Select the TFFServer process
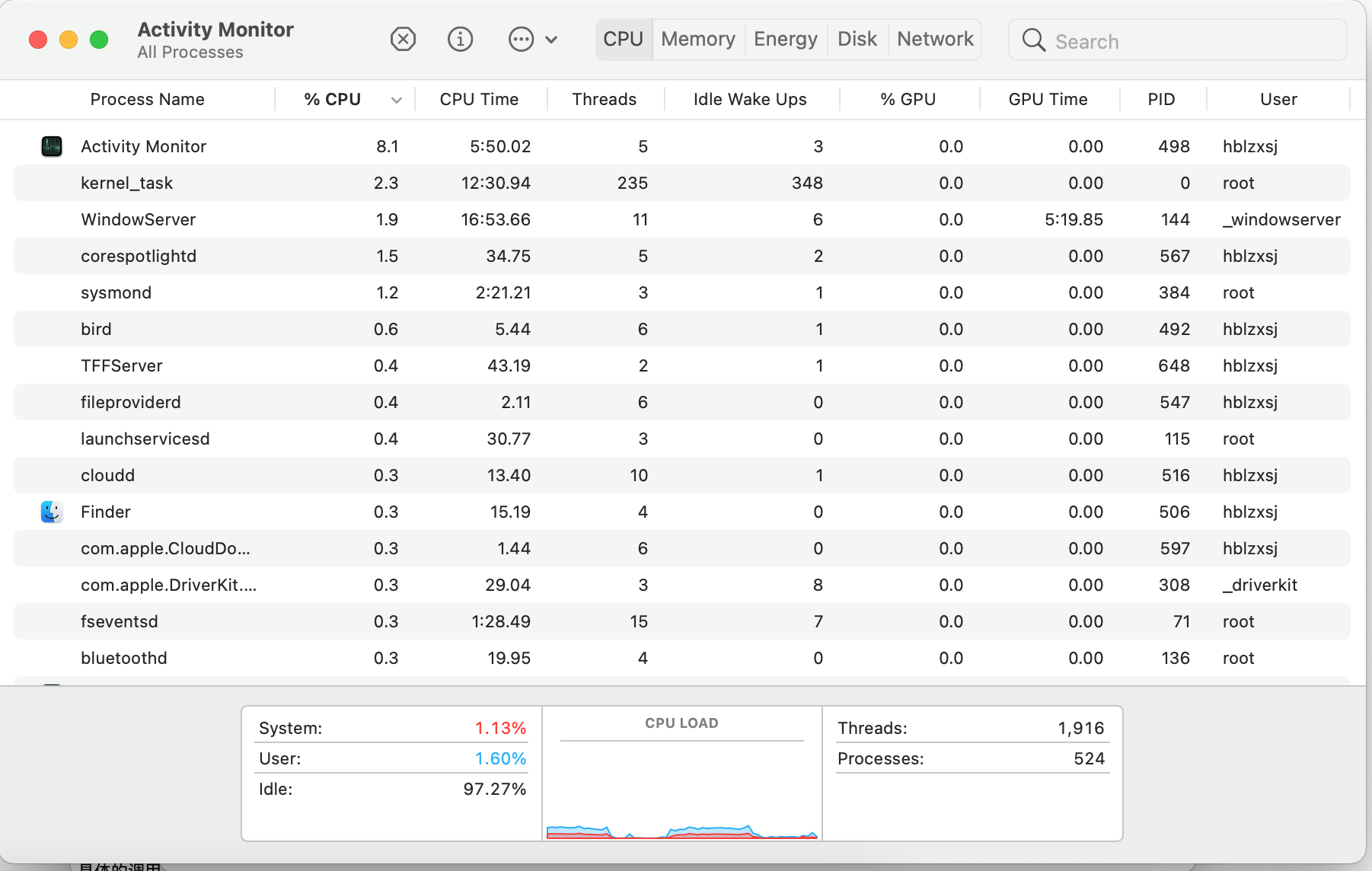This screenshot has width=1372, height=871. pos(682,365)
